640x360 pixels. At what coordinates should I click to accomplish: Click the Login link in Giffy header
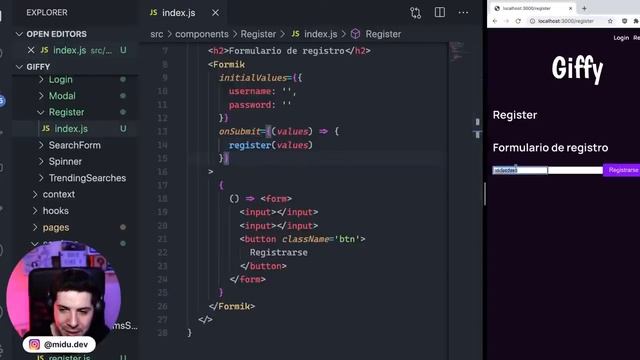[621, 38]
